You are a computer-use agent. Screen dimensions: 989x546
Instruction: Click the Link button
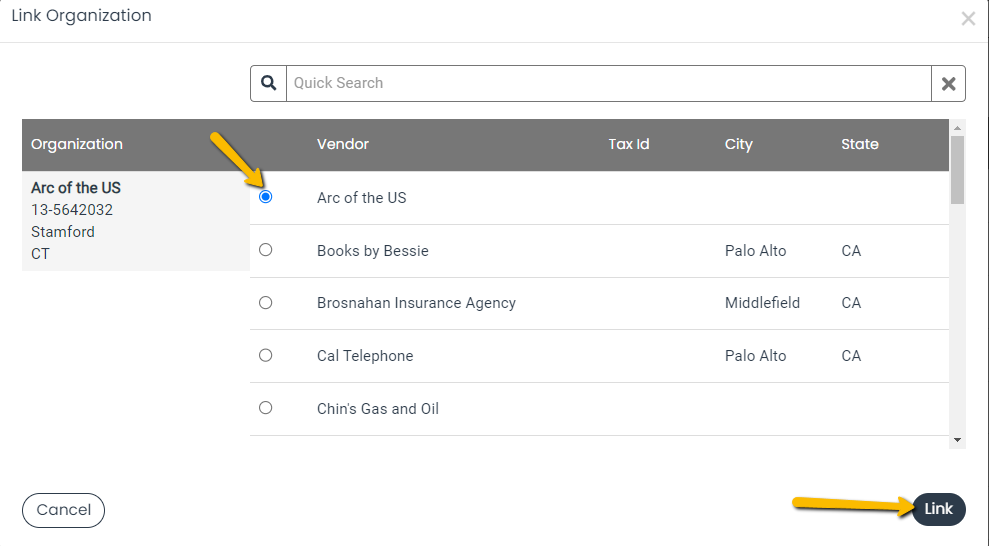point(939,509)
